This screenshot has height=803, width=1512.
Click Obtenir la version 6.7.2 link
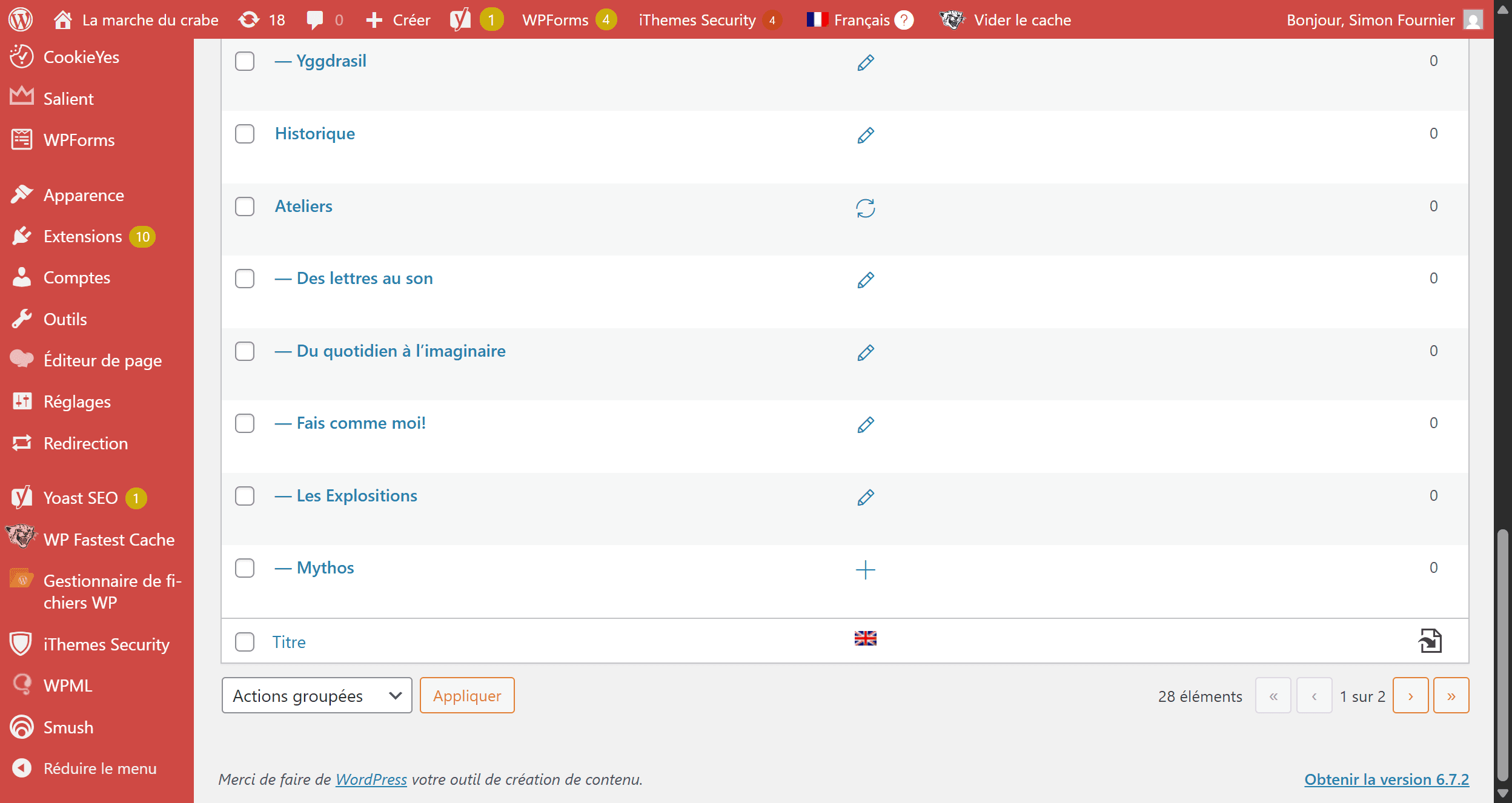point(1387,779)
